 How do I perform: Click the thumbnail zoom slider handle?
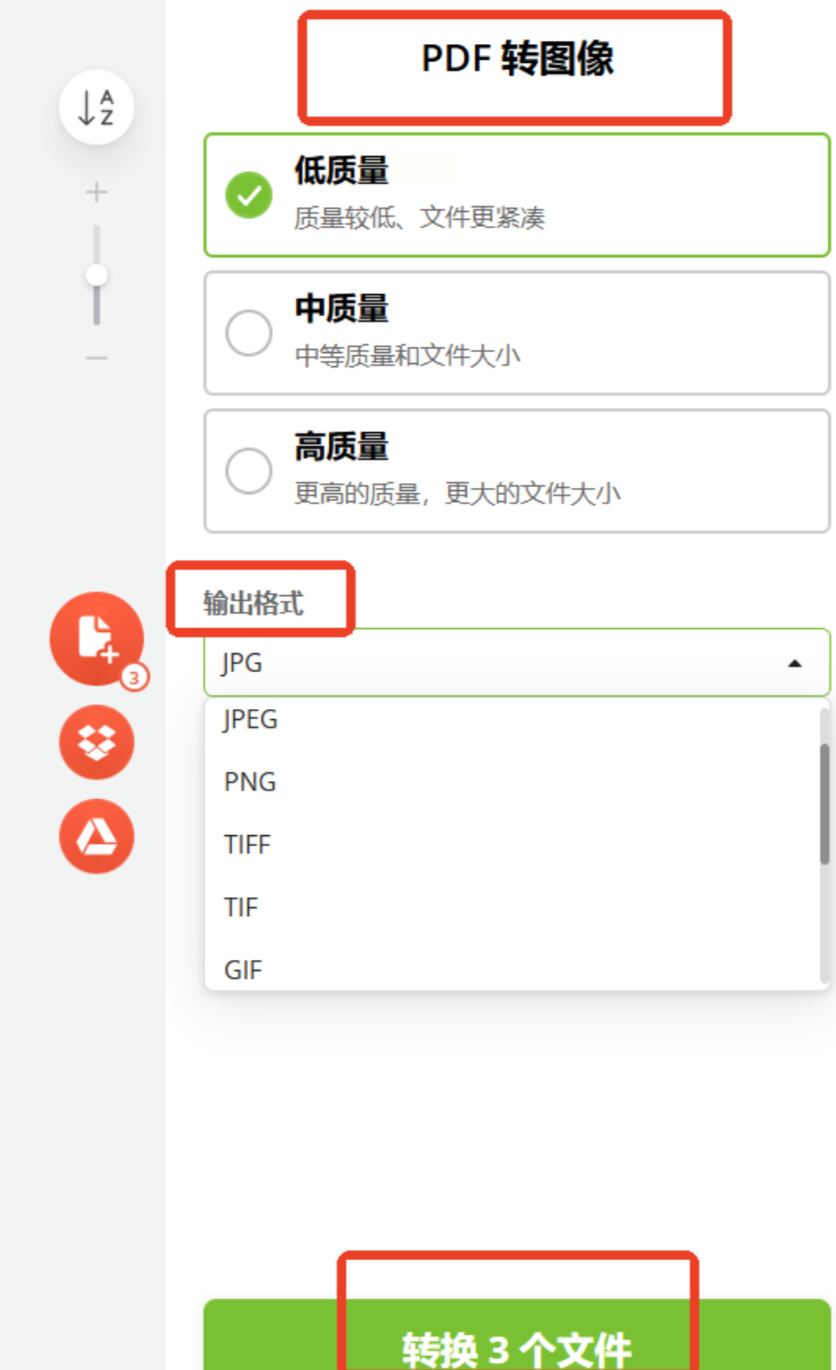tap(97, 275)
